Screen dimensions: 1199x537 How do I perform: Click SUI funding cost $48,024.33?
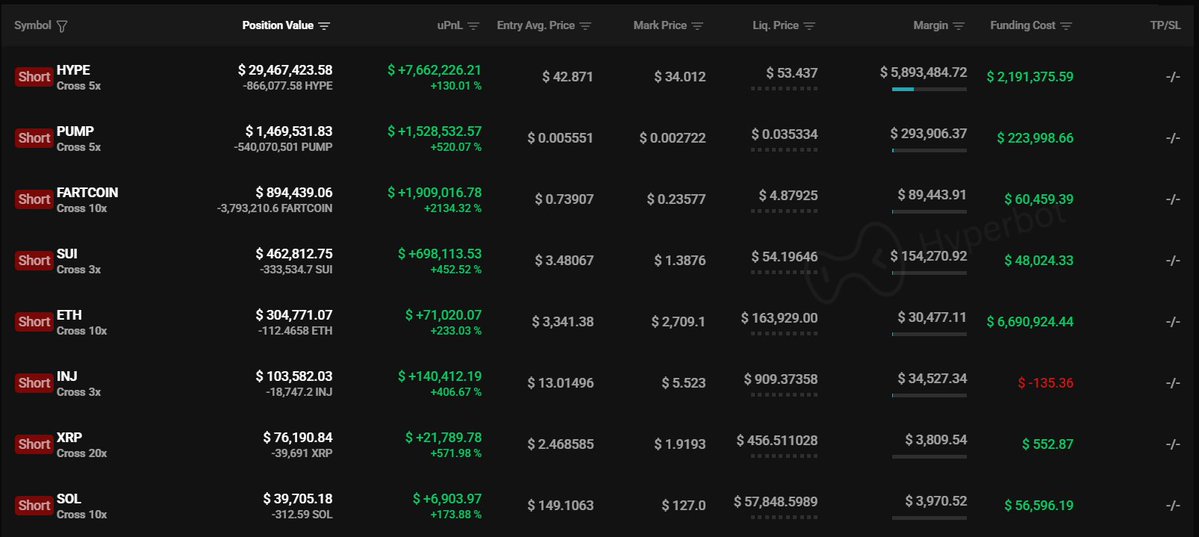1038,261
